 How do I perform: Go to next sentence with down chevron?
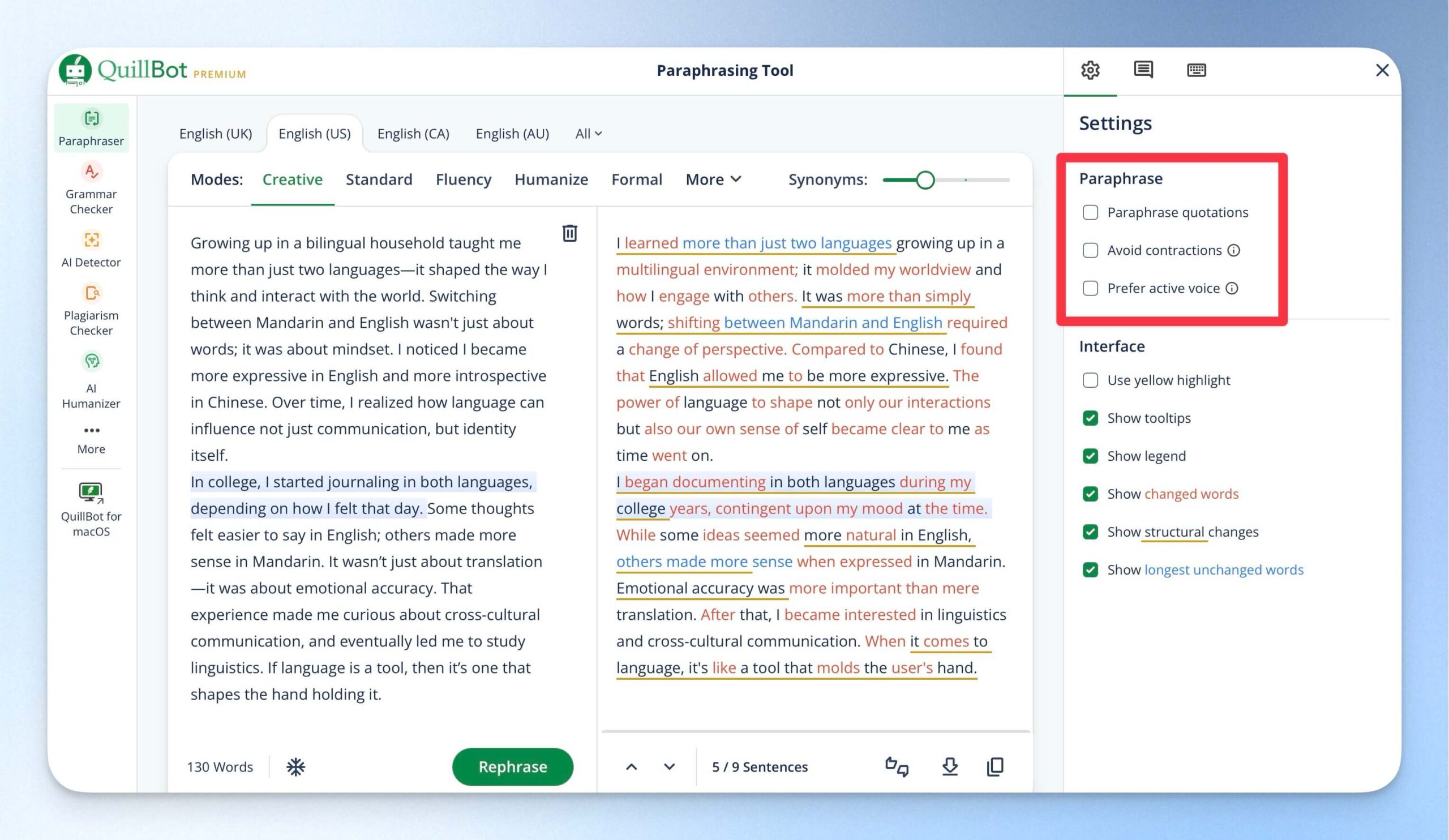tap(669, 766)
